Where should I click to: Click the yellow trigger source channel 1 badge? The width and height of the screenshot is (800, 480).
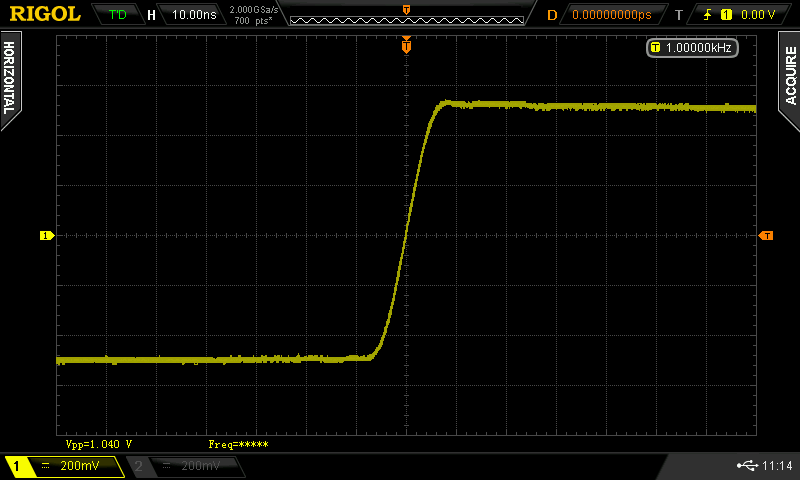(x=725, y=15)
